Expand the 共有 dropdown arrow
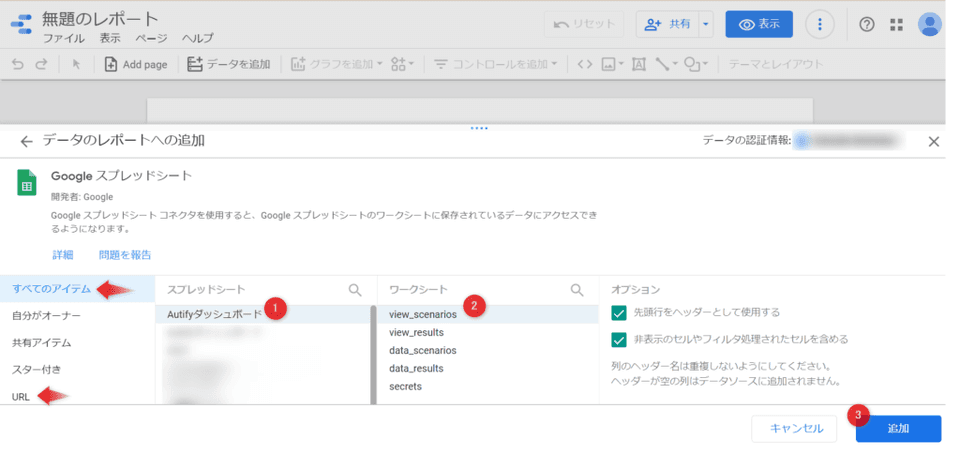Viewport: 960px width, 457px height. pyautogui.click(x=707, y=25)
